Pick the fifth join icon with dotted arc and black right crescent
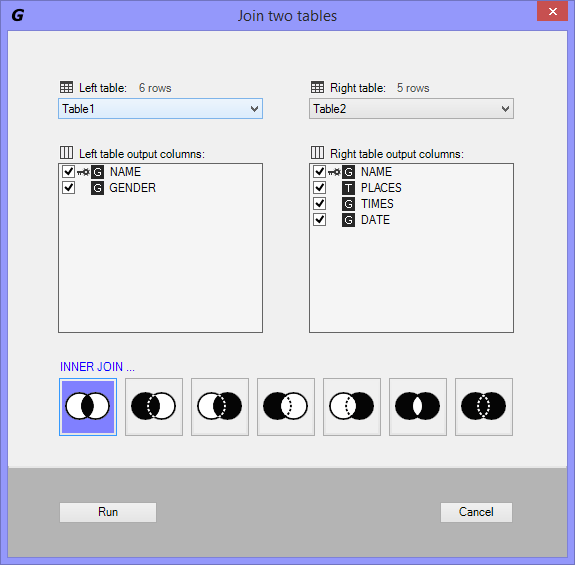Image resolution: width=575 pixels, height=565 pixels. (x=352, y=407)
